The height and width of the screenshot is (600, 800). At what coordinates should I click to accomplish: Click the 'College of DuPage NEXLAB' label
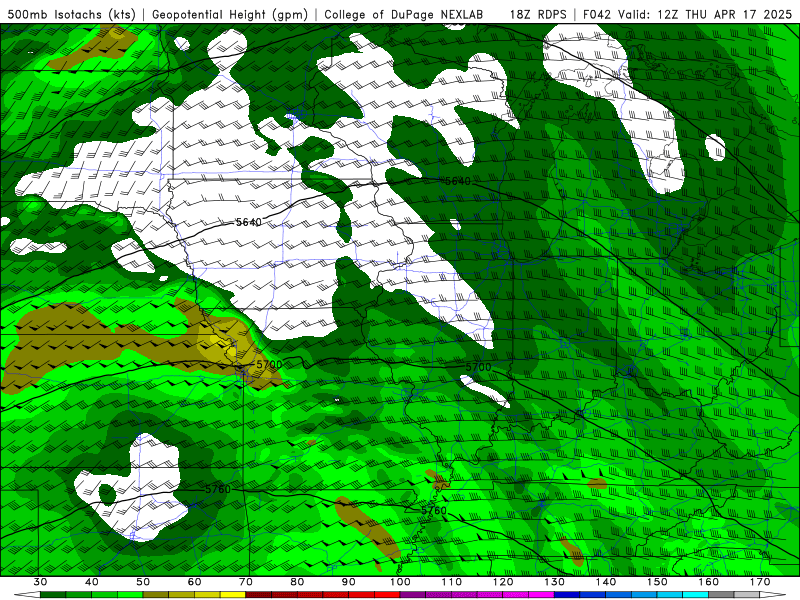pyautogui.click(x=404, y=15)
